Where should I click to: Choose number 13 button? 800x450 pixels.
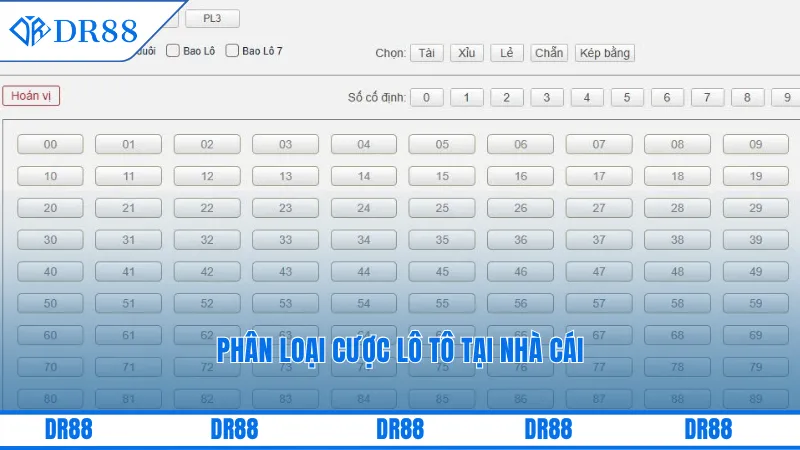285,176
